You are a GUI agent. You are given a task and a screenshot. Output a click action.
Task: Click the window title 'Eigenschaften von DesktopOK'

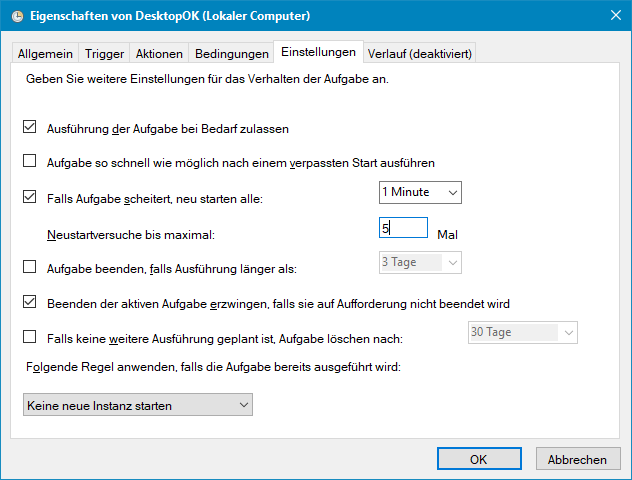pos(170,16)
